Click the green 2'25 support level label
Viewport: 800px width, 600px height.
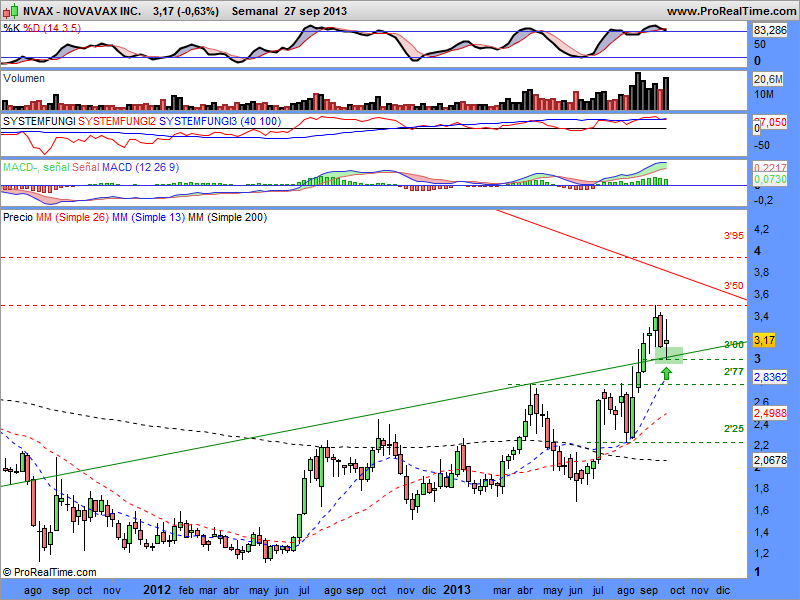coord(734,429)
